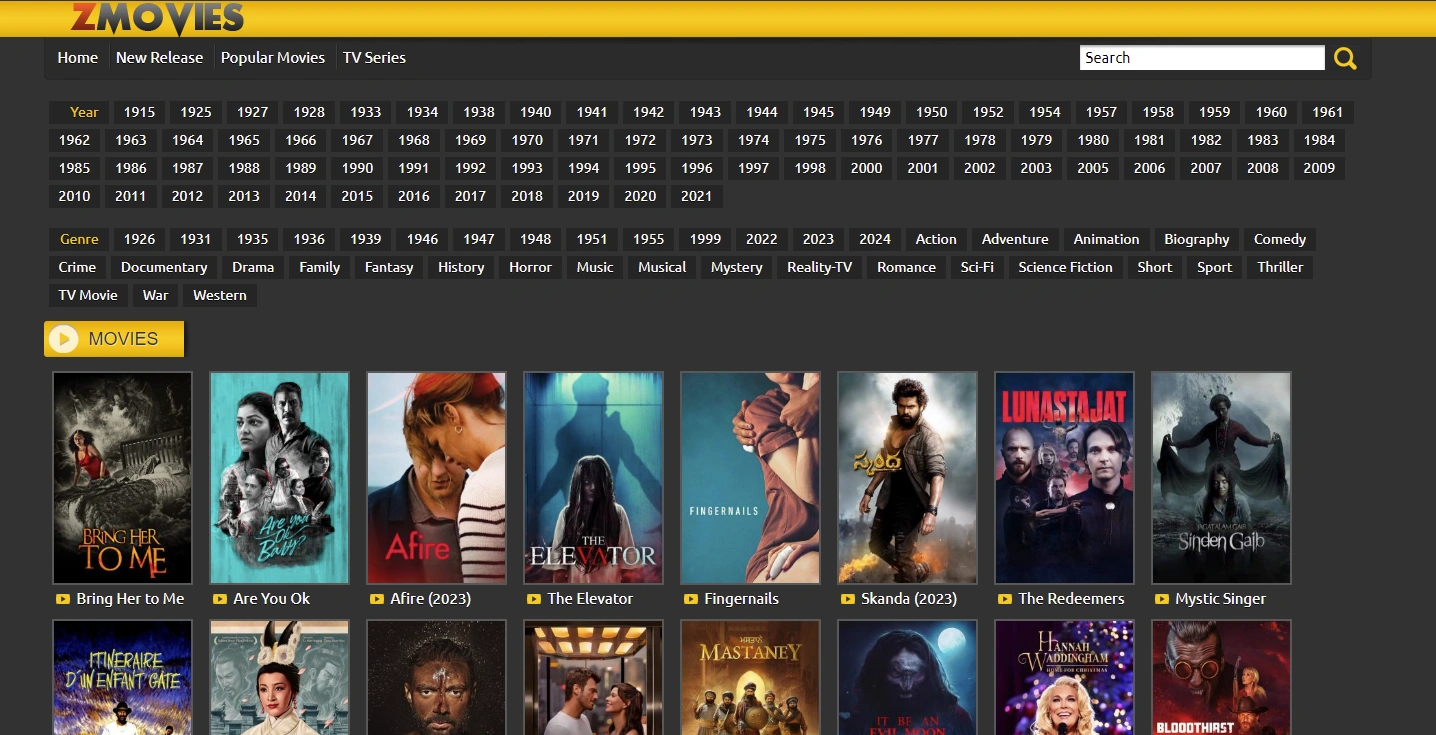Click the small icon before Bring Her to Me
This screenshot has width=1436, height=735.
tap(62, 599)
